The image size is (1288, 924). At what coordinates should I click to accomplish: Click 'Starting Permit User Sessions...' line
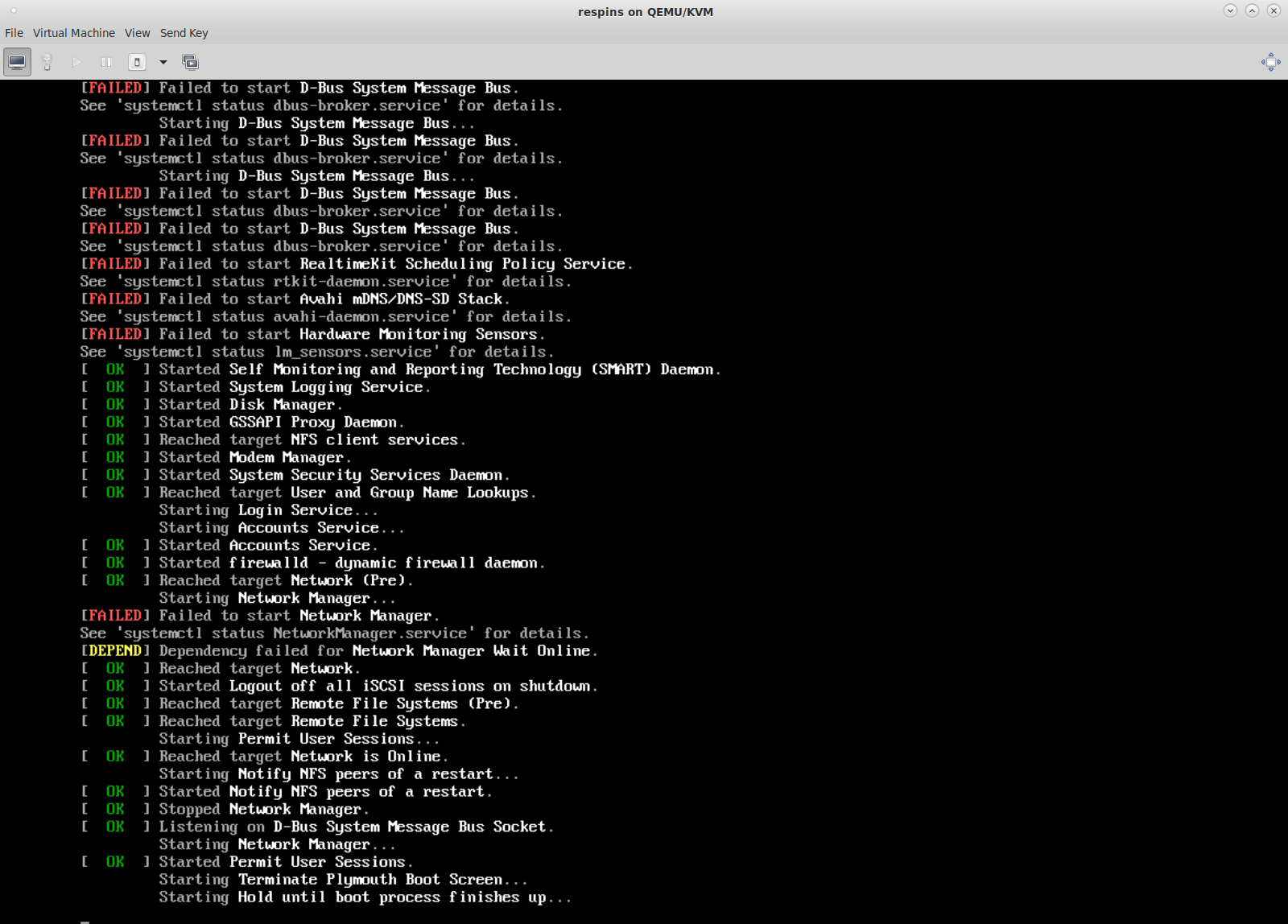[299, 739]
